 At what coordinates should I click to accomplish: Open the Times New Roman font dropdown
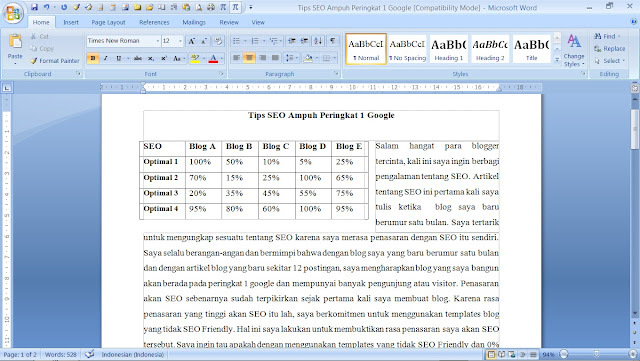coord(158,41)
